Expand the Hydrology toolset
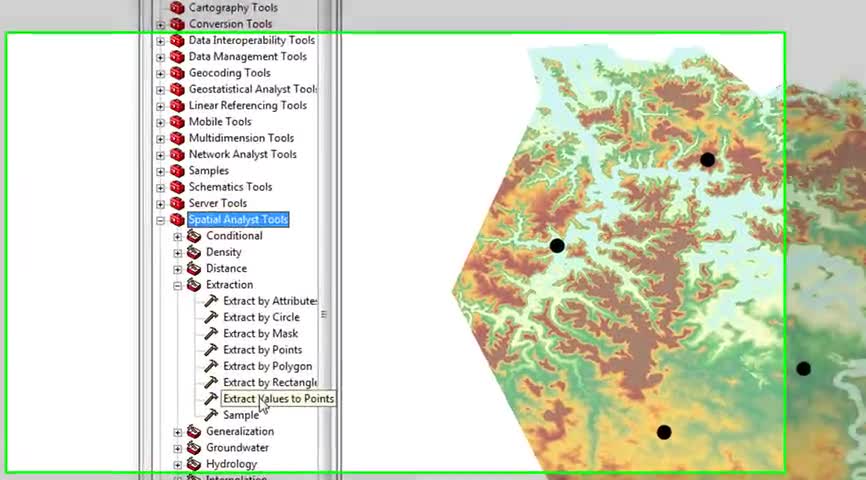Screen dimensions: 866x480 (x=177, y=465)
